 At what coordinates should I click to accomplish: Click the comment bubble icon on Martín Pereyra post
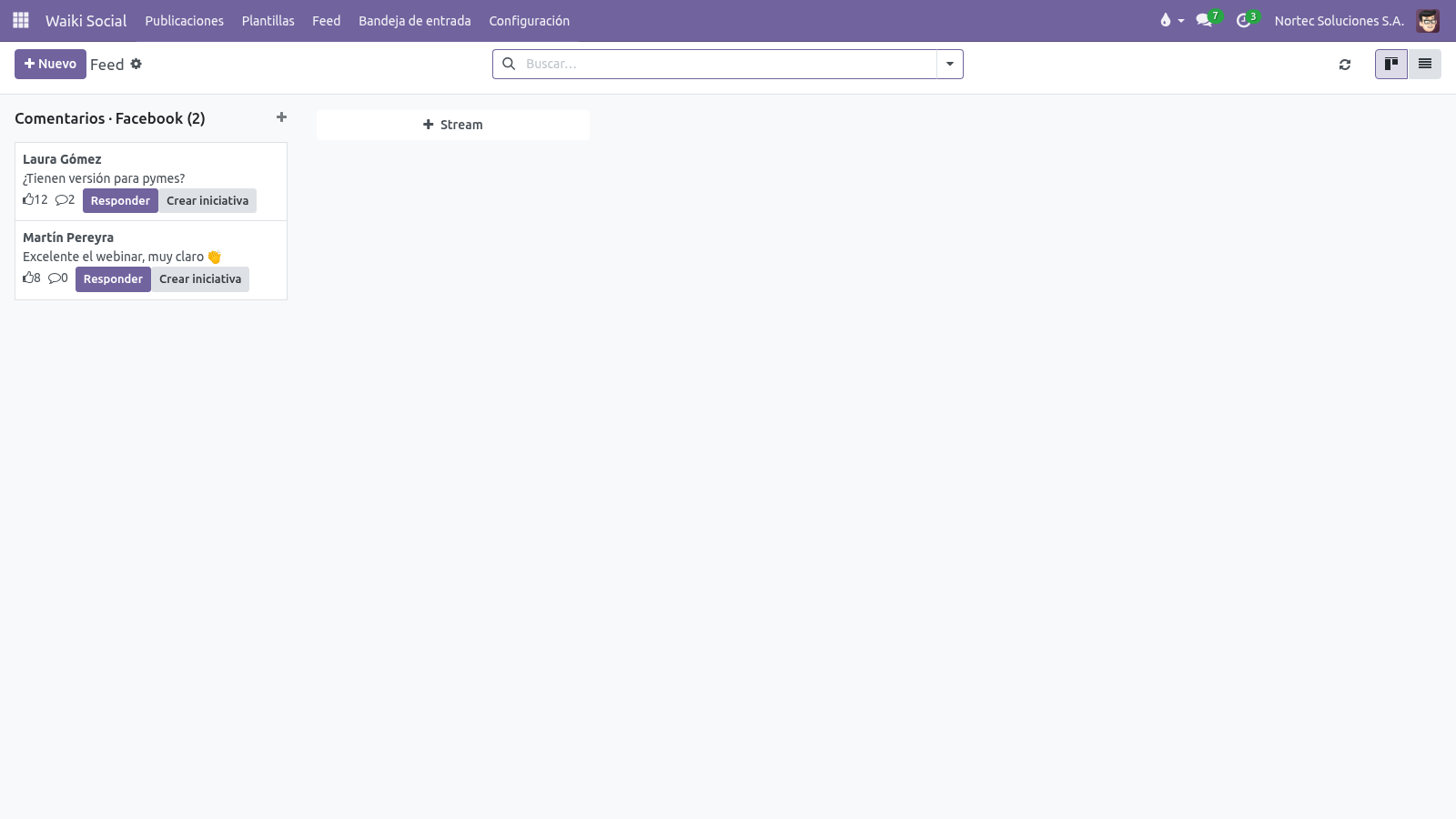[x=54, y=278]
